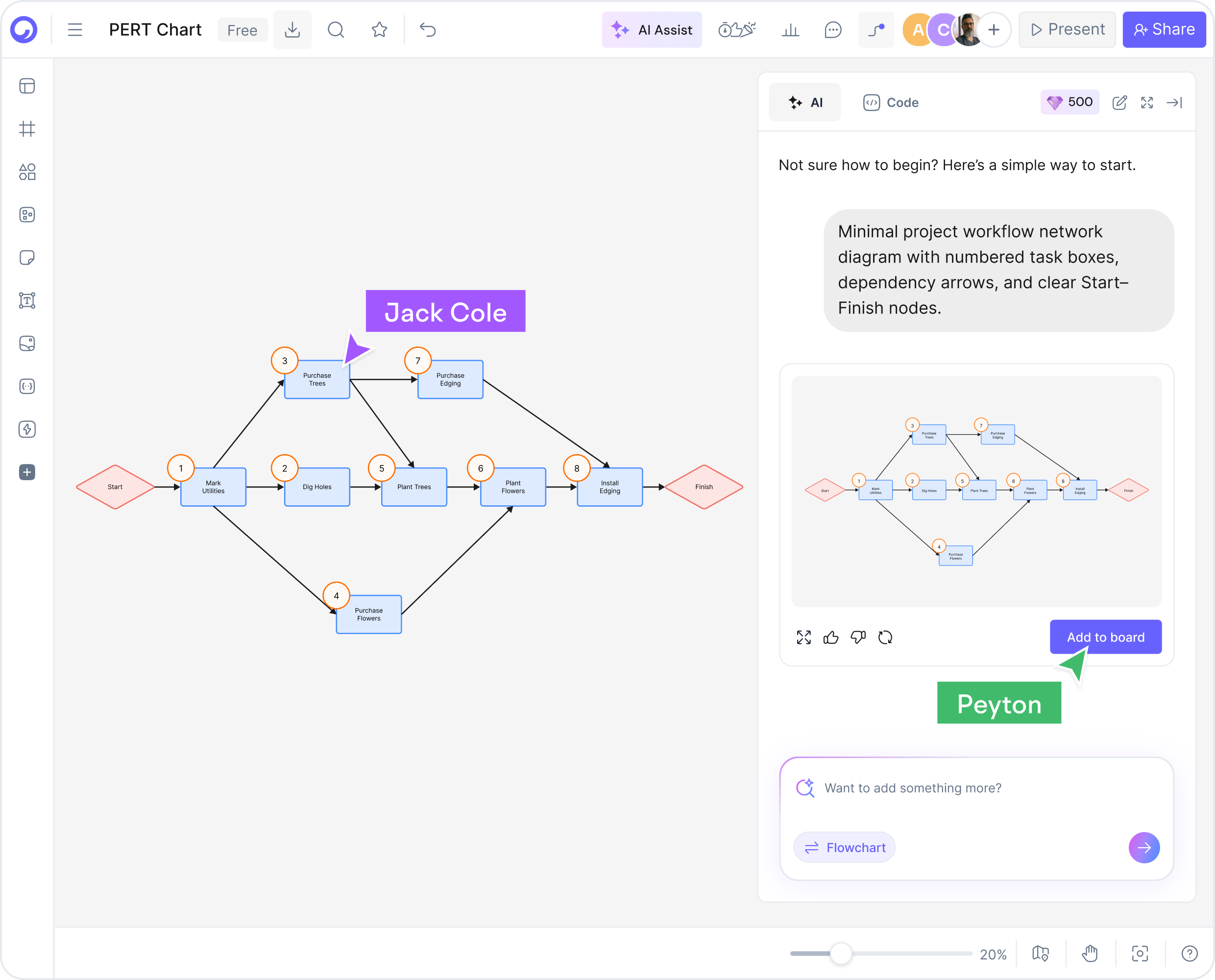Screen dimensions: 1215x980
Task: Click the 500 credits gem badge
Action: coord(1069,102)
